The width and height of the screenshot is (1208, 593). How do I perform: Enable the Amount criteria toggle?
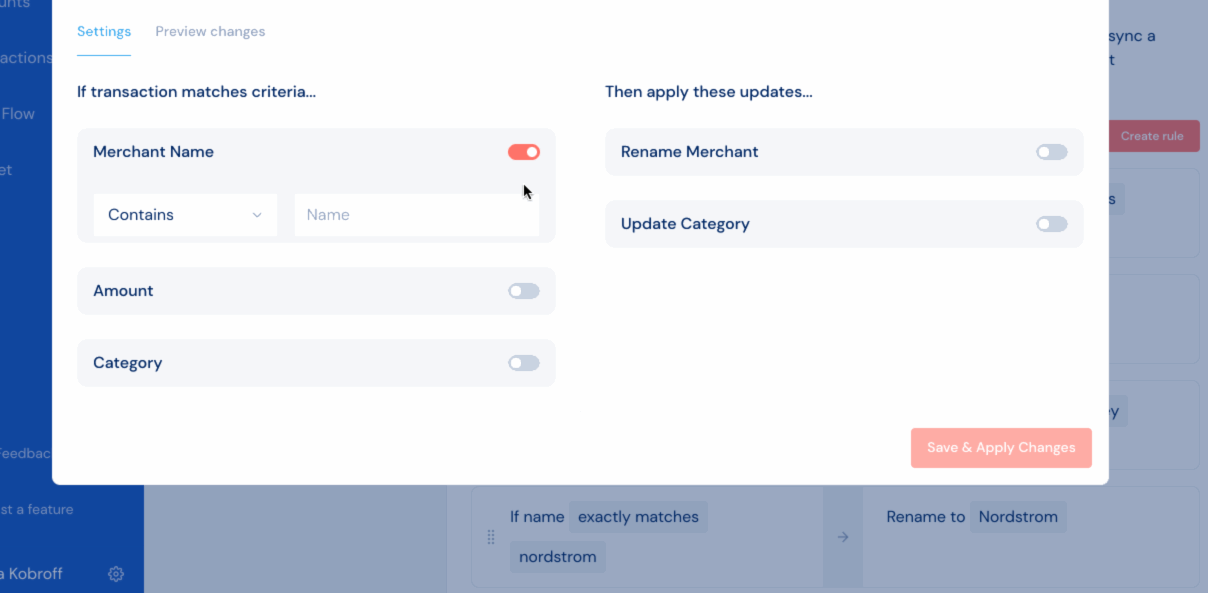(x=523, y=291)
